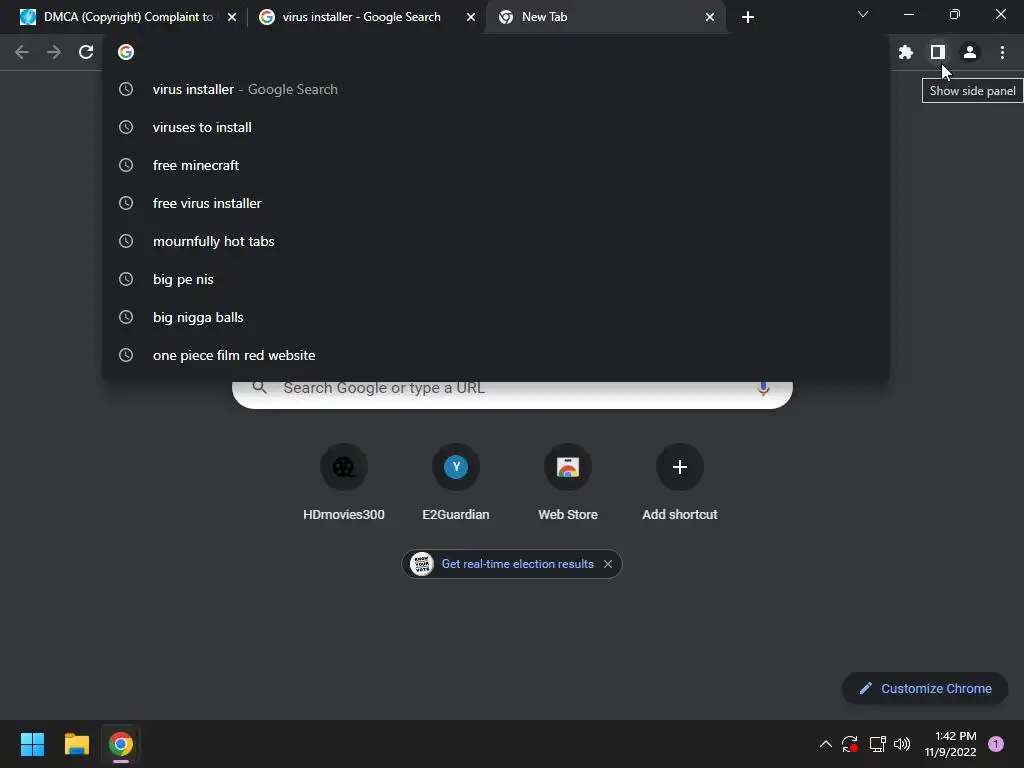Choose suggestion 'free virus installer'
Image resolution: width=1024 pixels, height=768 pixels.
pyautogui.click(x=496, y=203)
